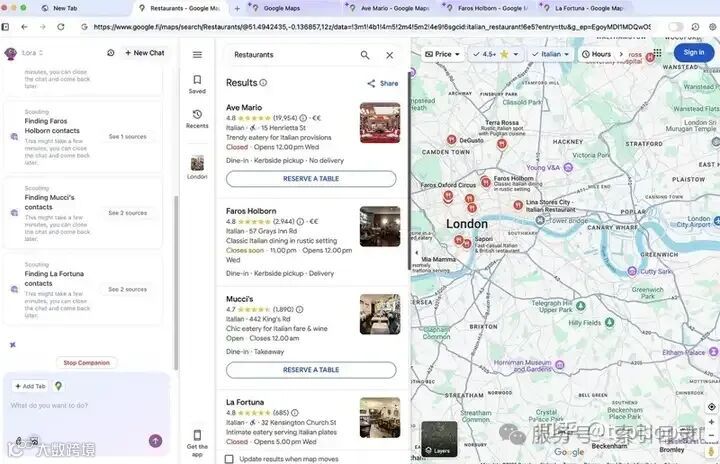Viewport: 720px width, 464px height.
Task: Expand the Price filter dropdown
Action: pos(442,54)
